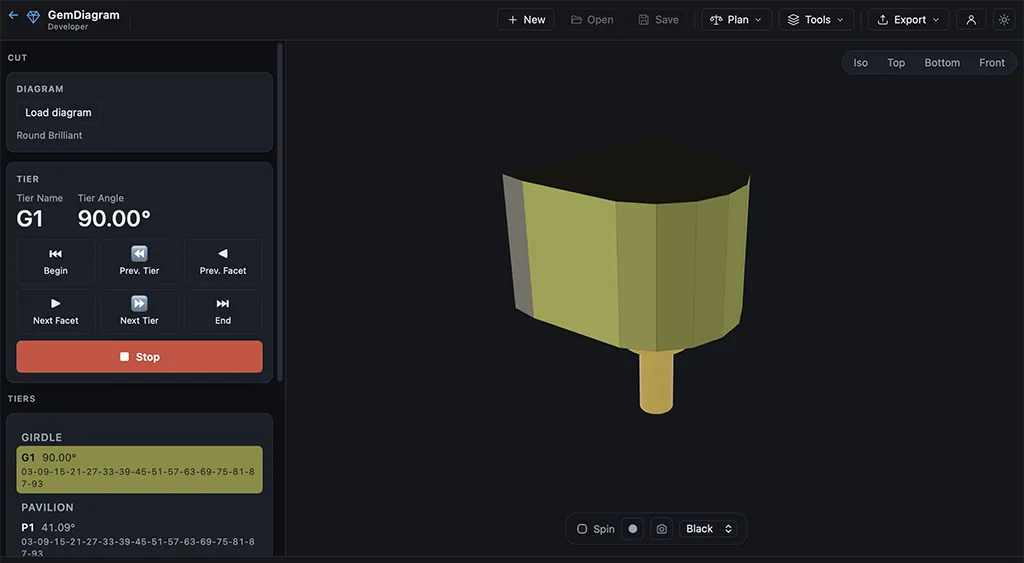Switch to Front view
The height and width of the screenshot is (563, 1024).
click(991, 63)
